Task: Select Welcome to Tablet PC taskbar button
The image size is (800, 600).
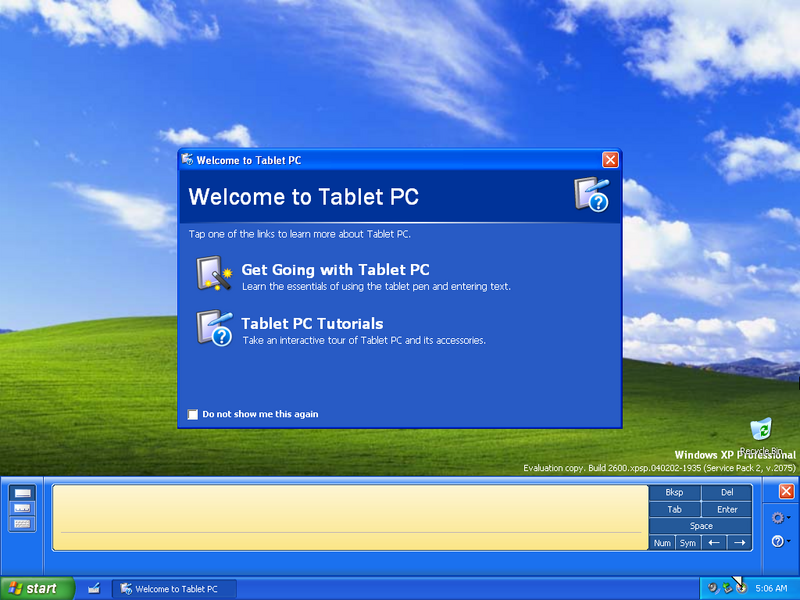Action: pos(174,589)
